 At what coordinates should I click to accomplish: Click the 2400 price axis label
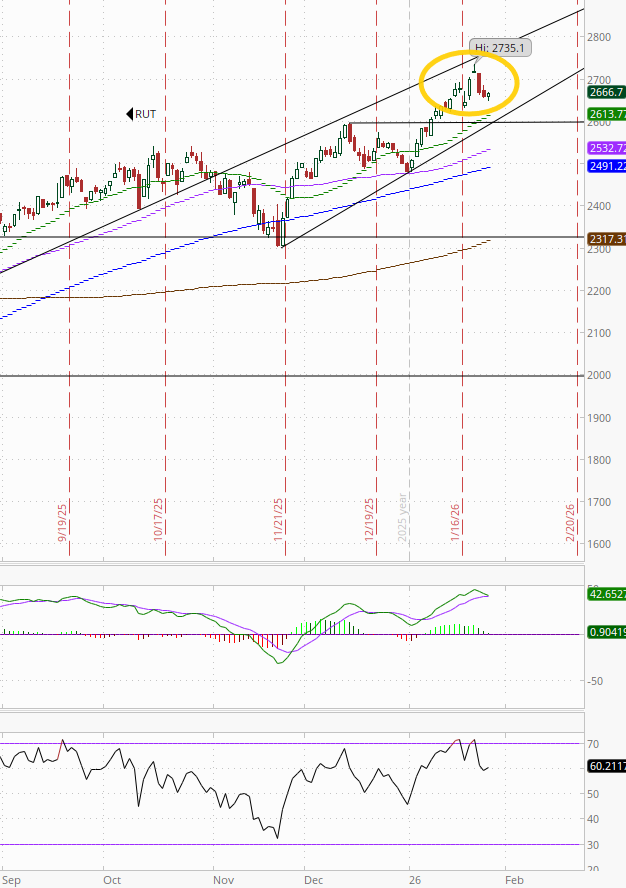(600, 206)
